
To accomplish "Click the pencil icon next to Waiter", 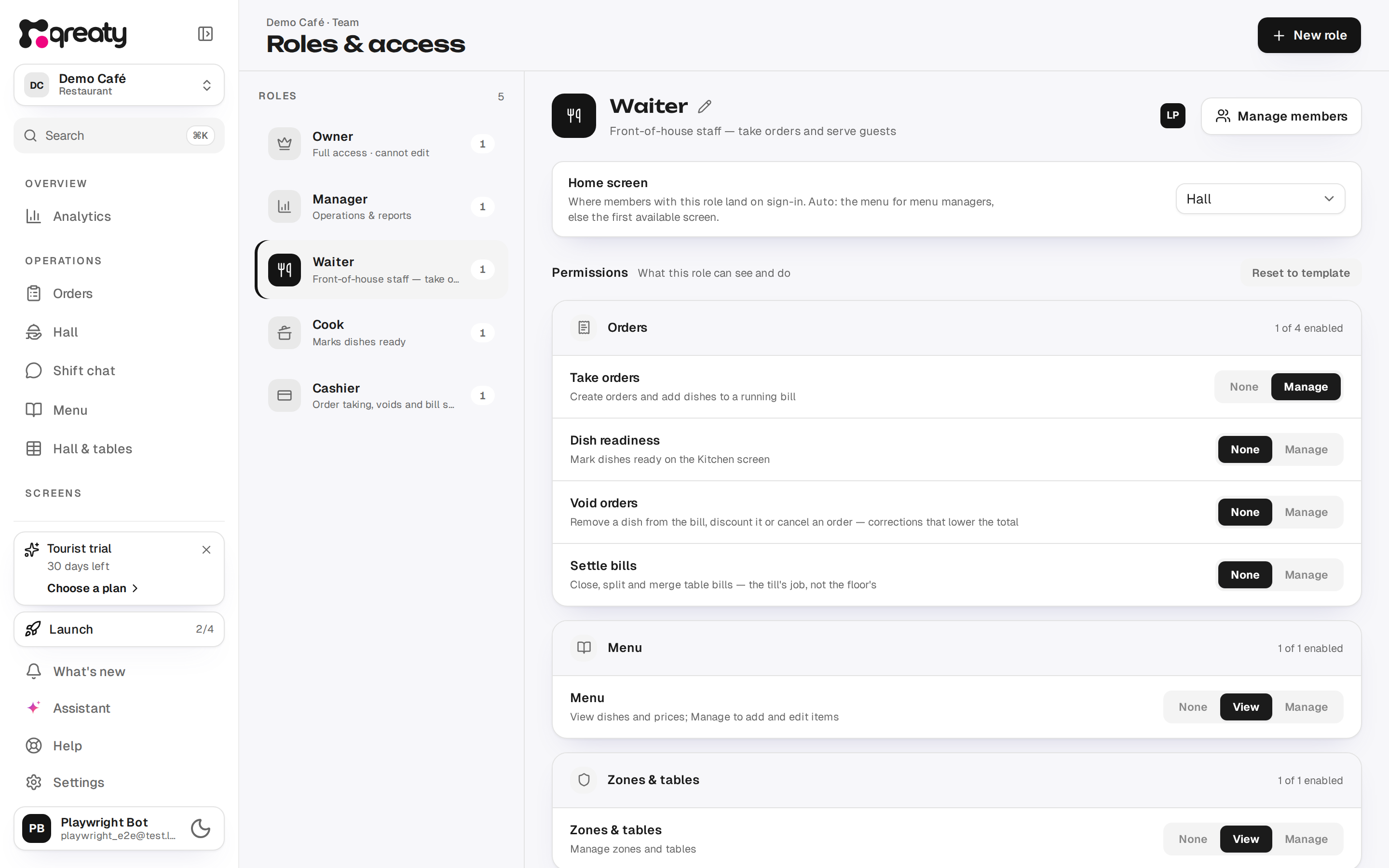I will 704,106.
